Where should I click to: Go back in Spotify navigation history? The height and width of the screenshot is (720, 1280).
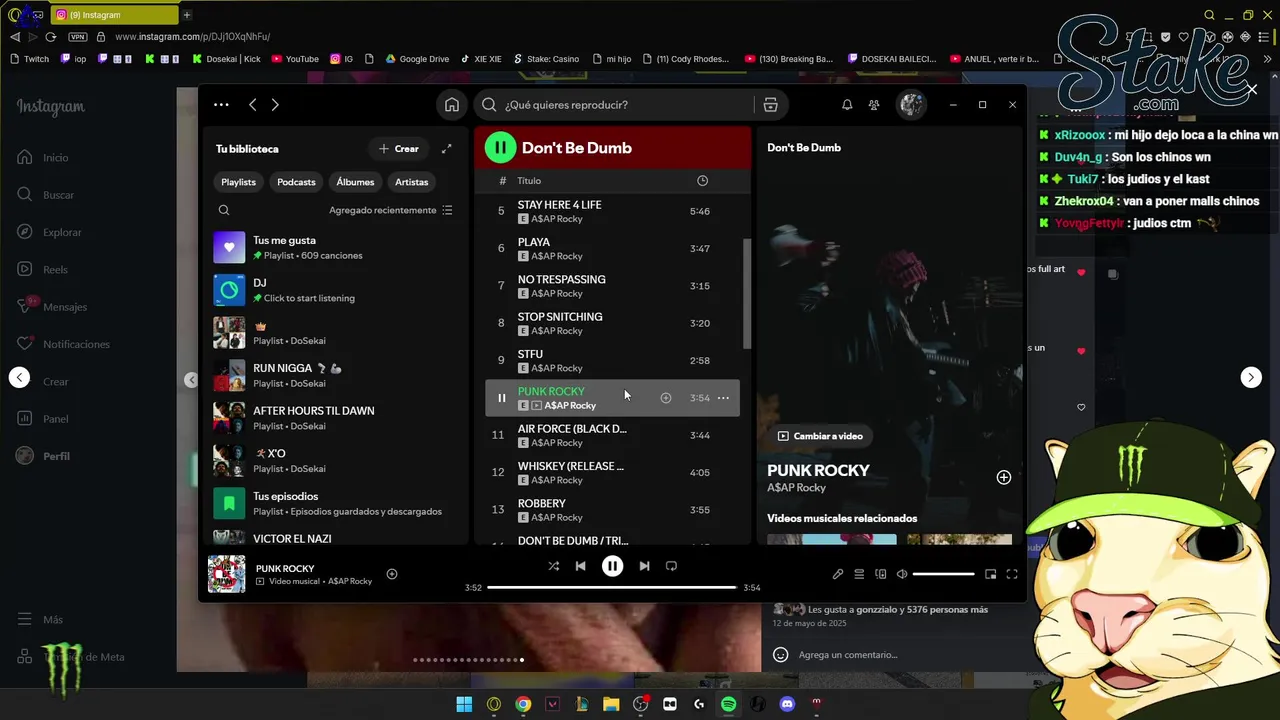coord(253,105)
